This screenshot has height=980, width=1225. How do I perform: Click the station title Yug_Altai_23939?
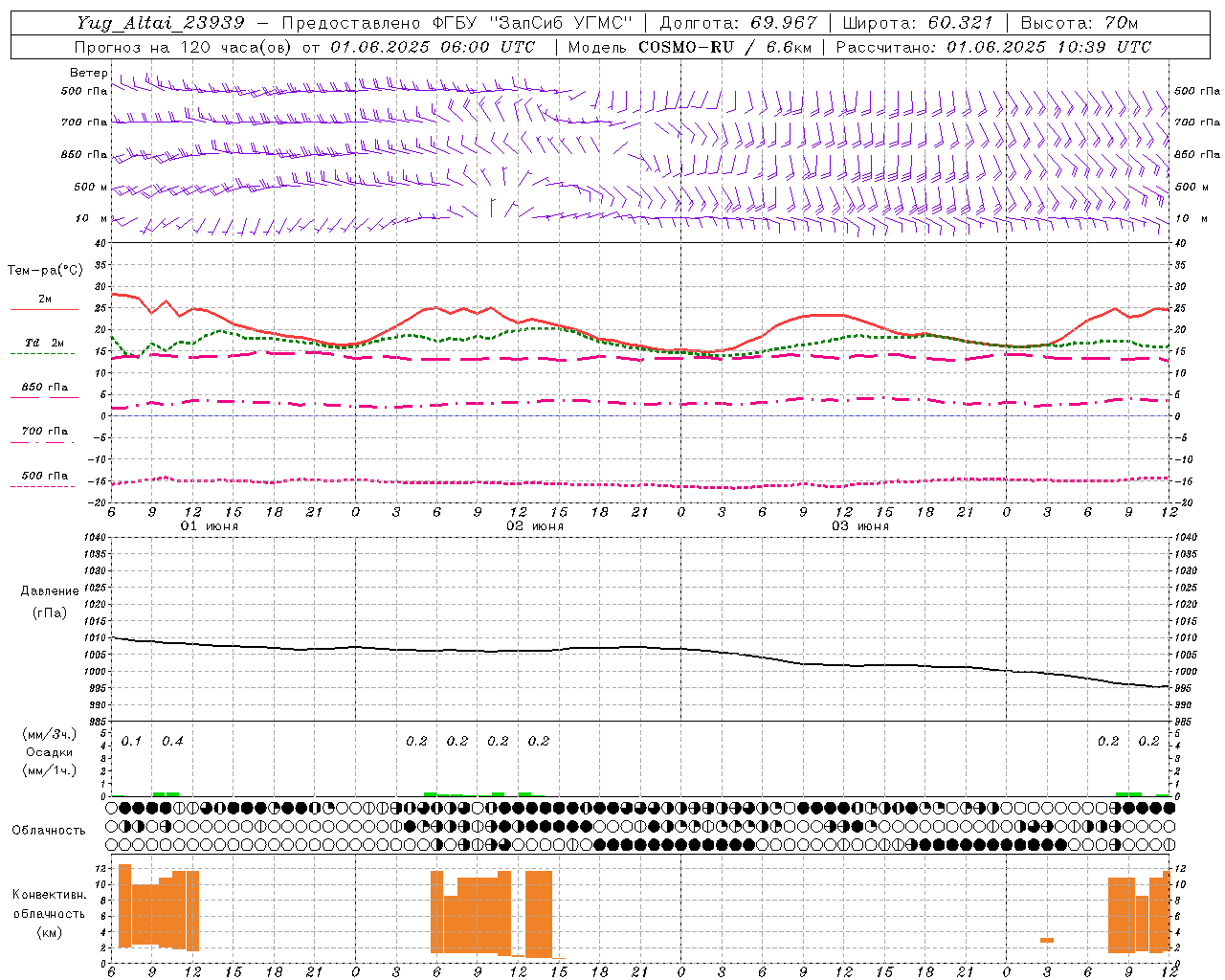pyautogui.click(x=160, y=23)
